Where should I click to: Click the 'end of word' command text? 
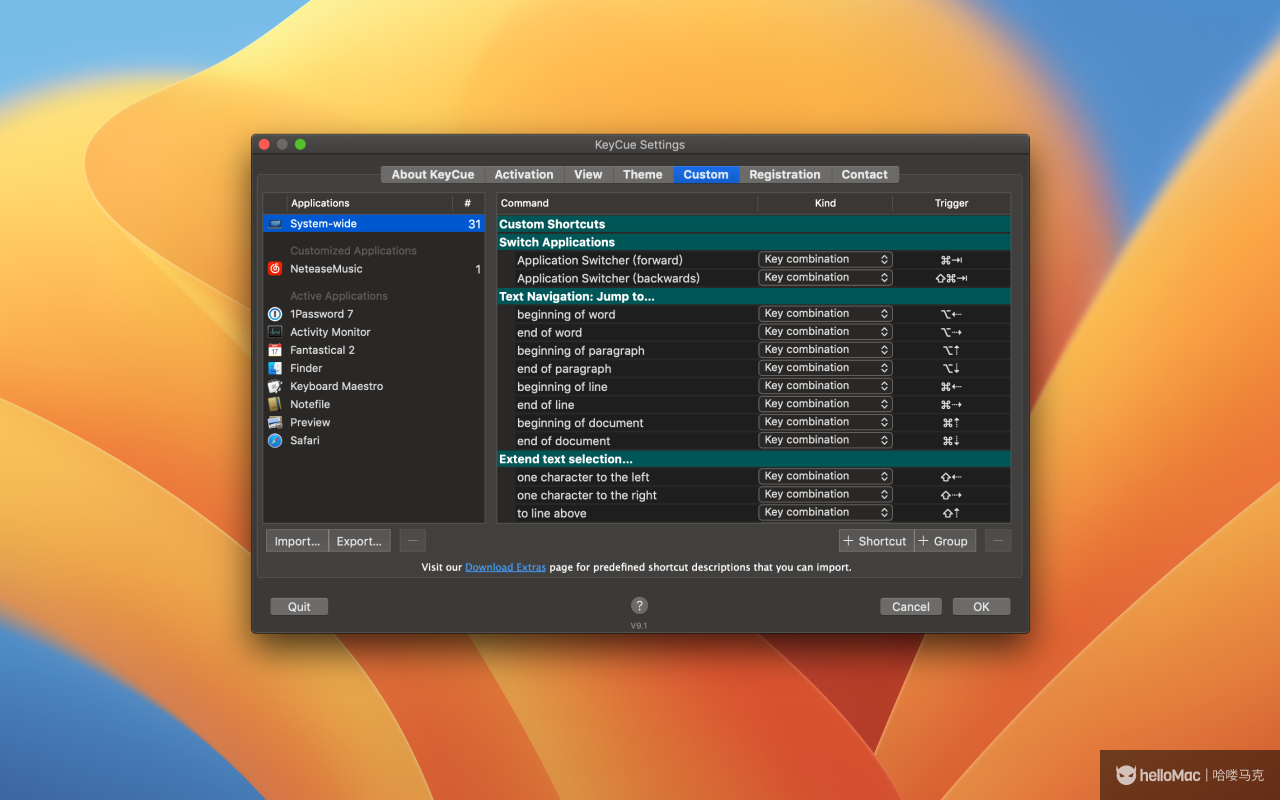(x=549, y=333)
